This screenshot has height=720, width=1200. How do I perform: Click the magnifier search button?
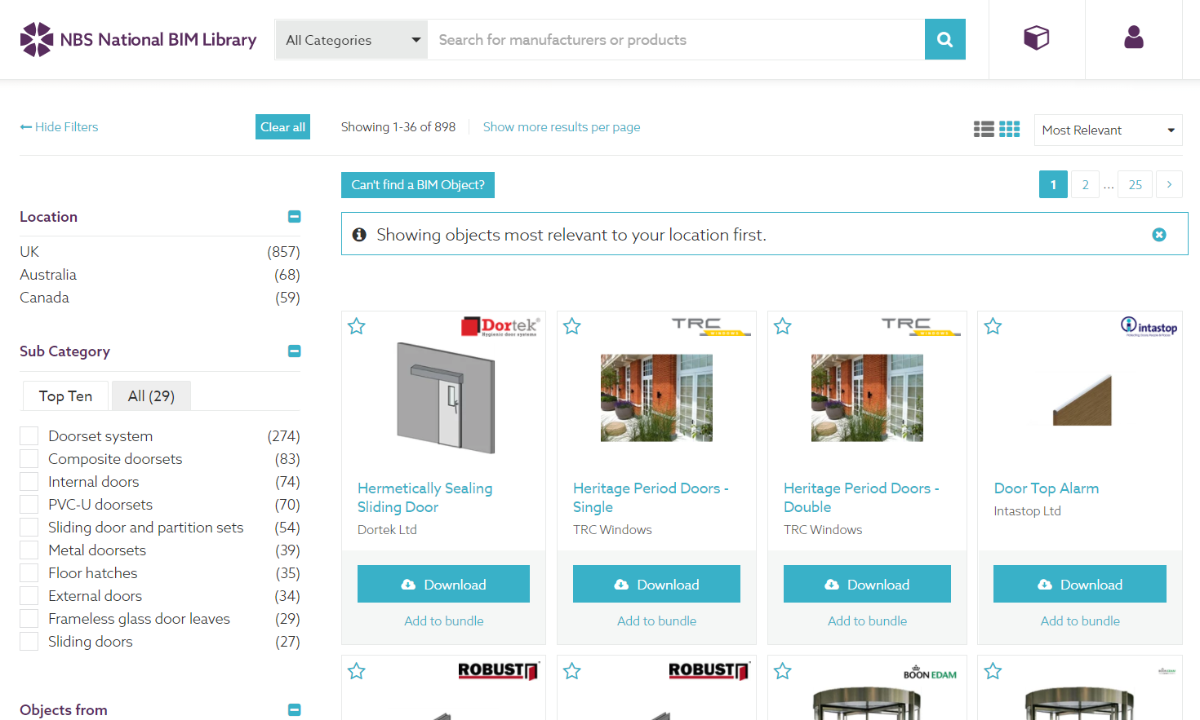(x=945, y=40)
